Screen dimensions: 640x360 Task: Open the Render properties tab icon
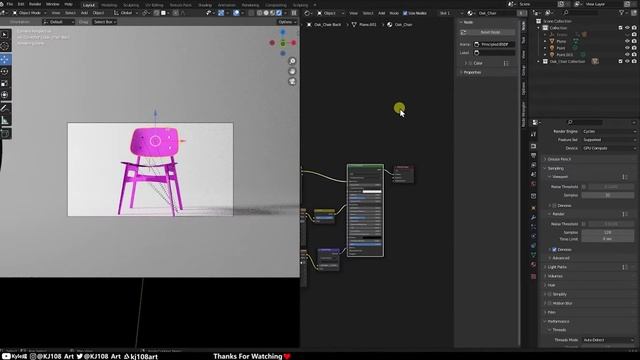click(x=533, y=146)
